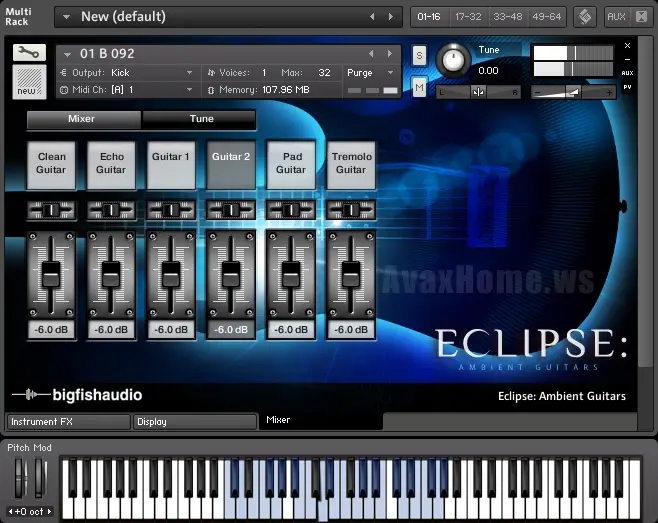Solo the instrument with S button
The width and height of the screenshot is (658, 523).
(x=419, y=55)
